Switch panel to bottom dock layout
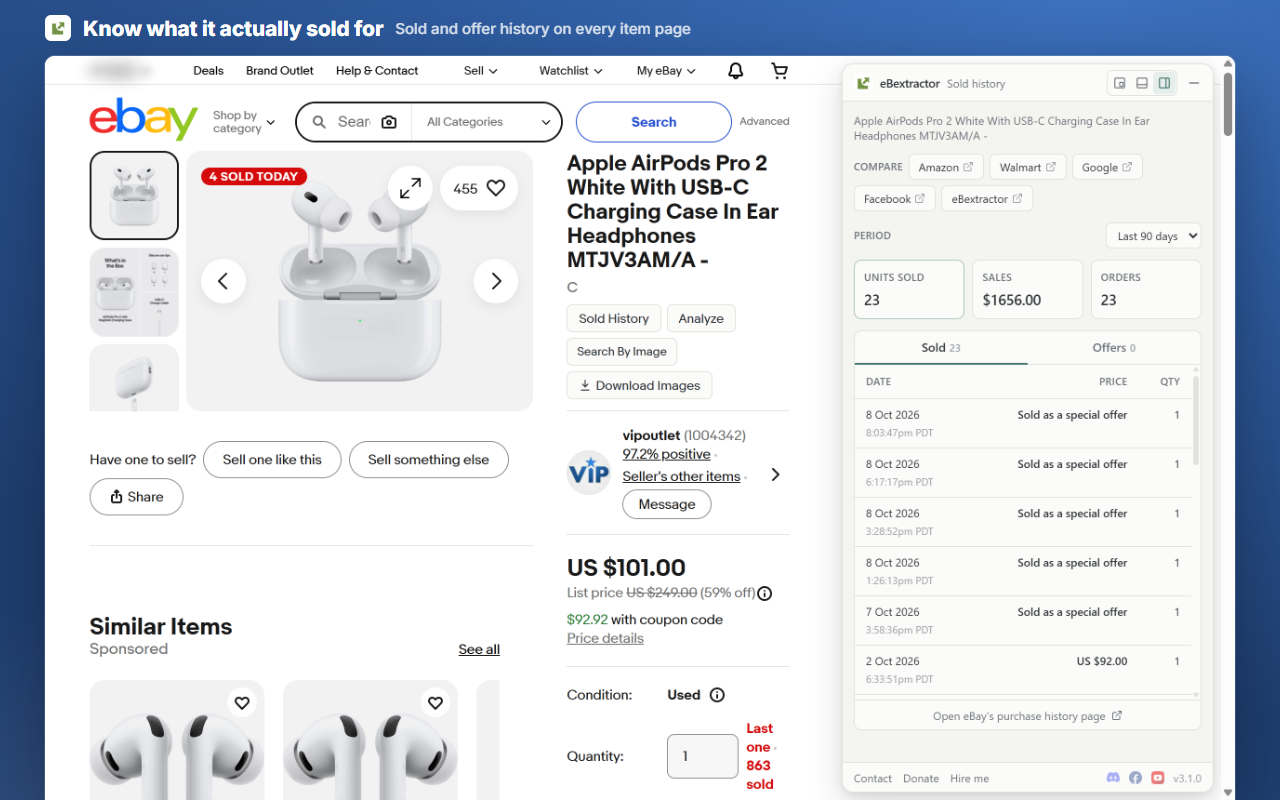This screenshot has height=800, width=1280. (x=1142, y=83)
